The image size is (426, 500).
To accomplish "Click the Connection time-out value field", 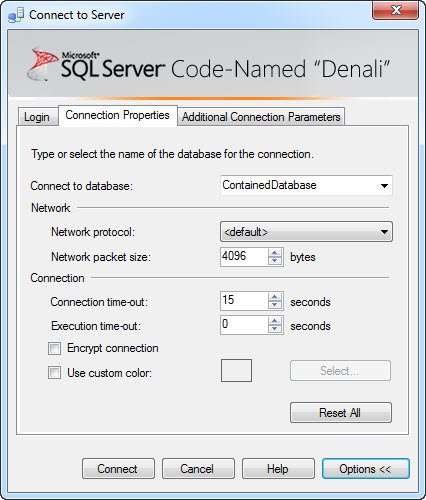I will pos(244,300).
